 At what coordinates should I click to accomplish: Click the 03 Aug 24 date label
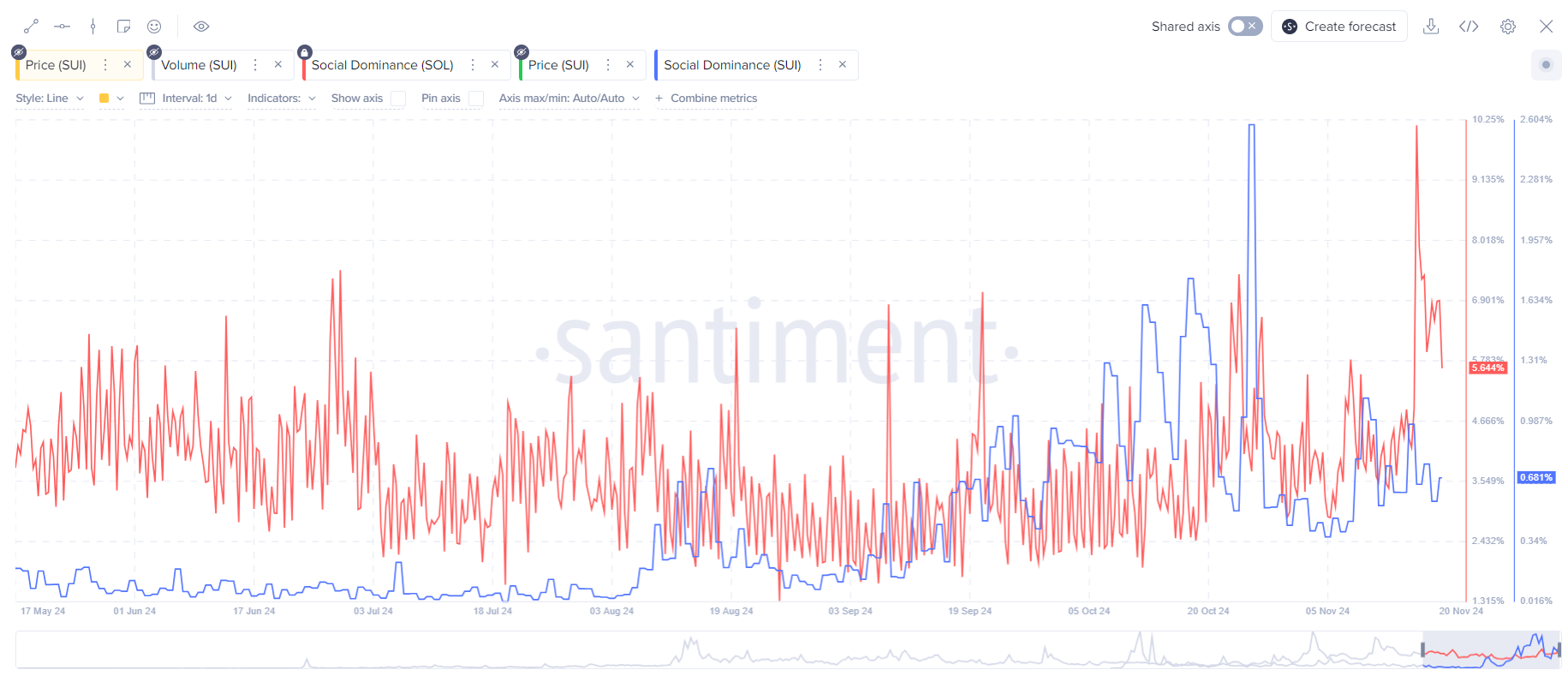(x=611, y=611)
